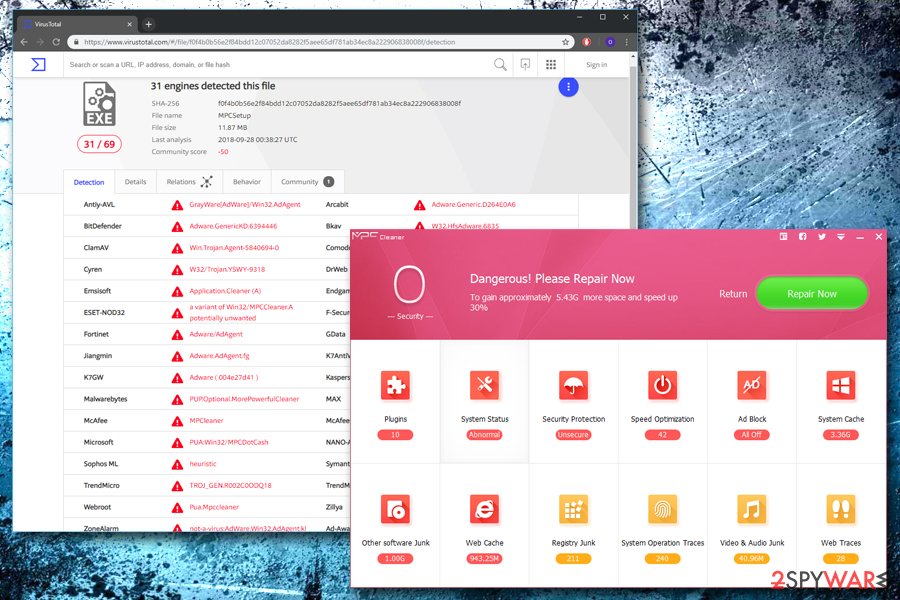Screen dimensions: 900x600
Task: Click the All Off badge under Ad Block
Action: pos(751,435)
